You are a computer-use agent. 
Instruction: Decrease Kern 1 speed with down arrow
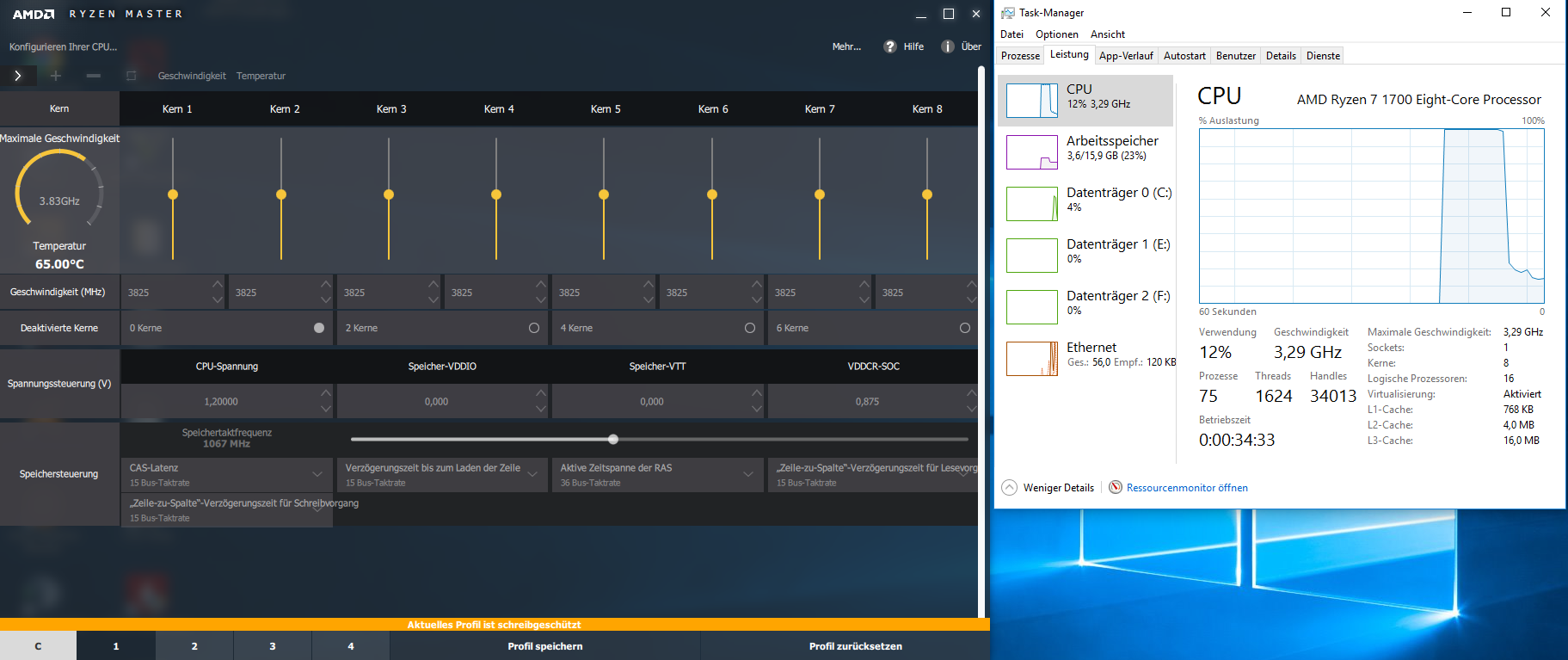coord(218,299)
